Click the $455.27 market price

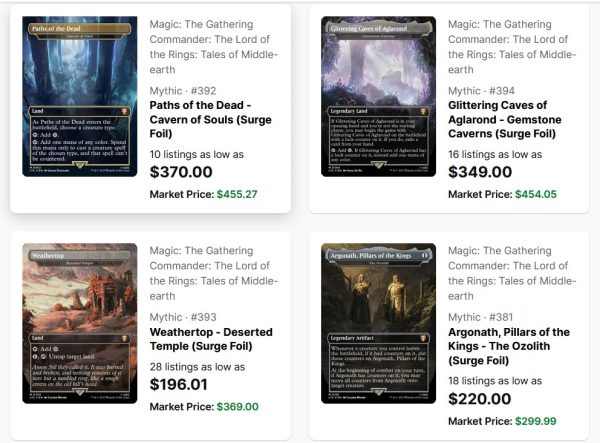(x=237, y=194)
